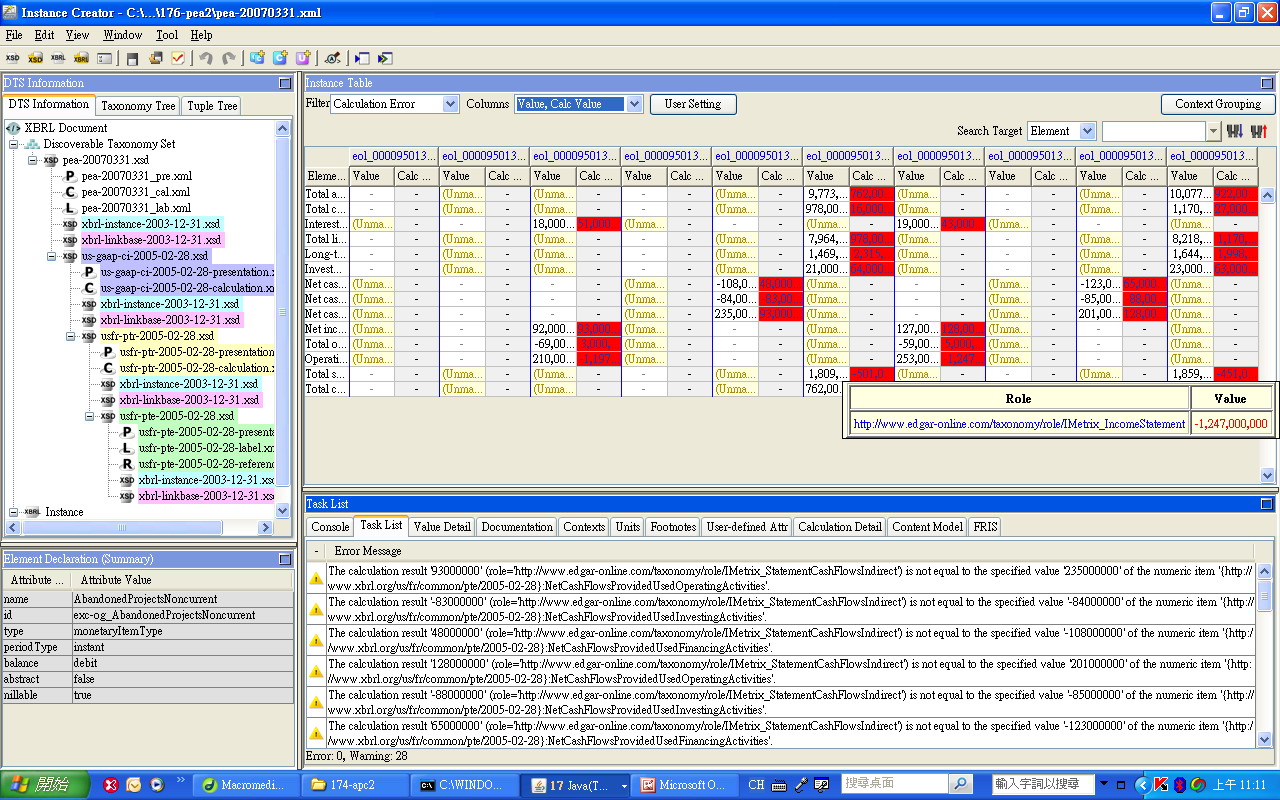
Task: Click the double arrow window icon
Action: pos(384,59)
